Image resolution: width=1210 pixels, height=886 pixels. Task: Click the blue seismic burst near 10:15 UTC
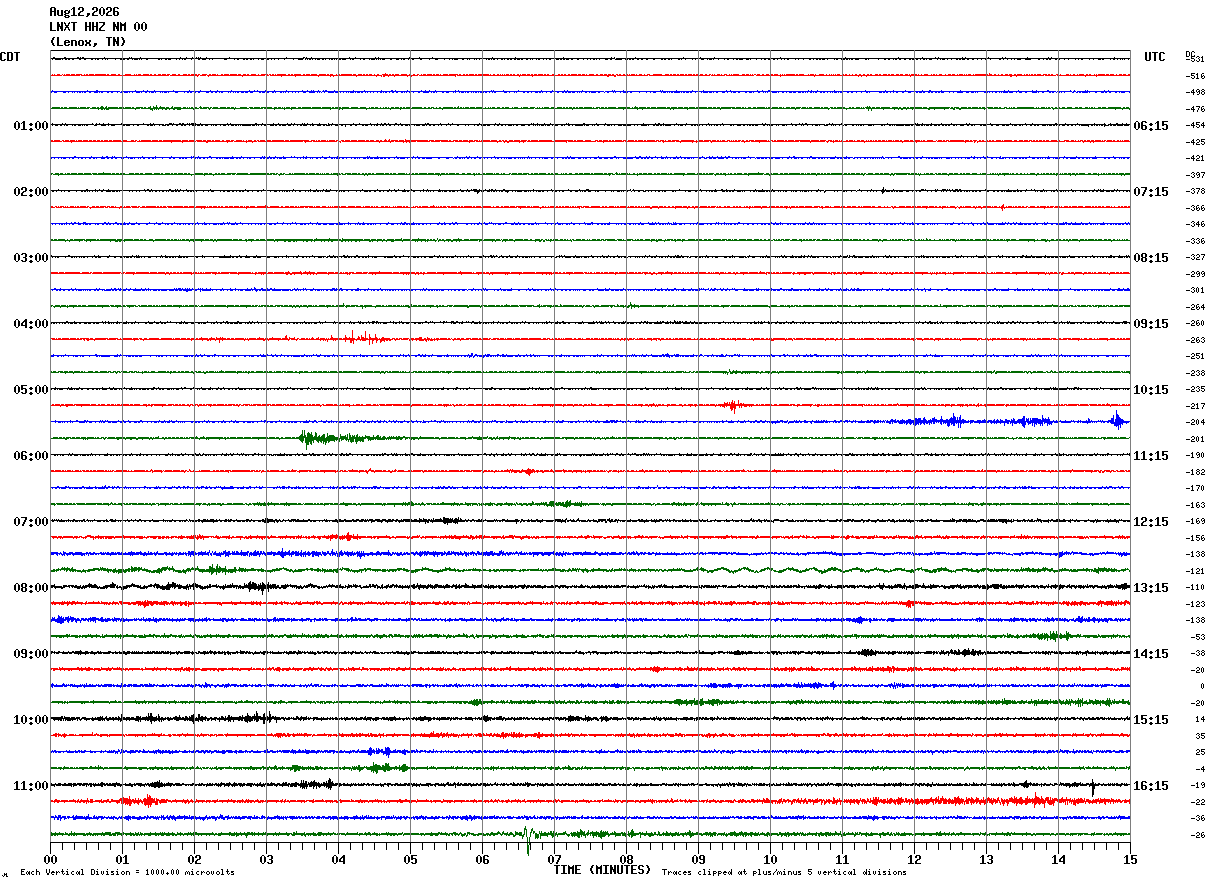coord(1116,421)
